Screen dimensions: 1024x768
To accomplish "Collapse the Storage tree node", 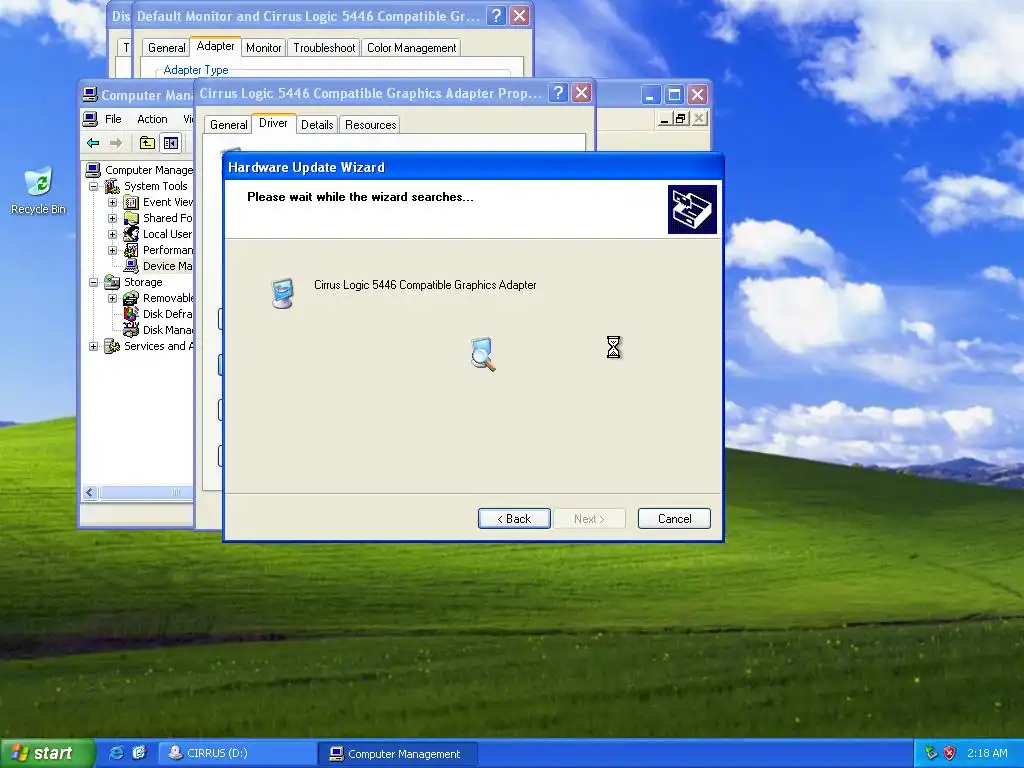I will [x=93, y=282].
